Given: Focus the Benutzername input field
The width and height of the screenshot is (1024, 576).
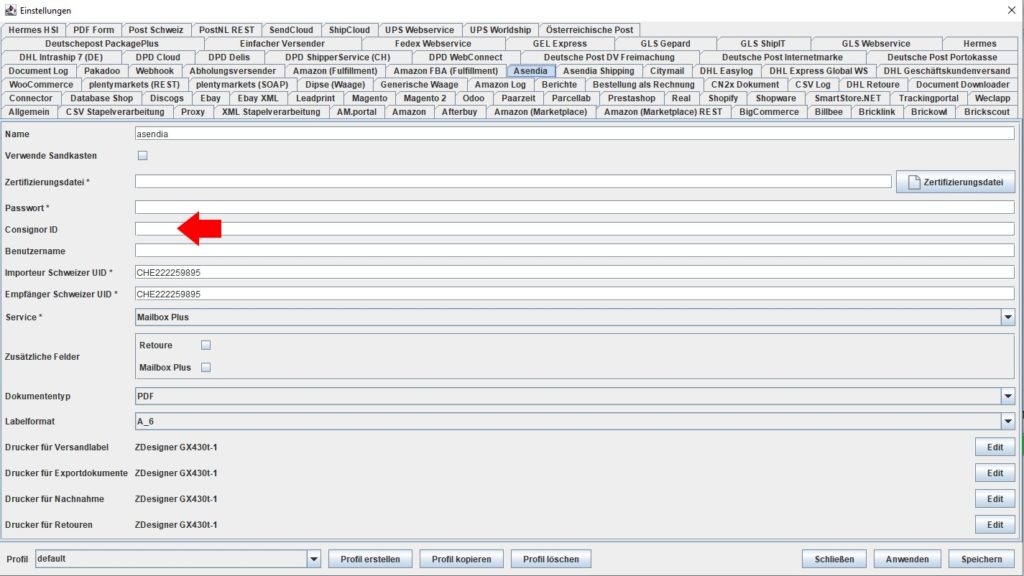Looking at the screenshot, I should pos(575,251).
